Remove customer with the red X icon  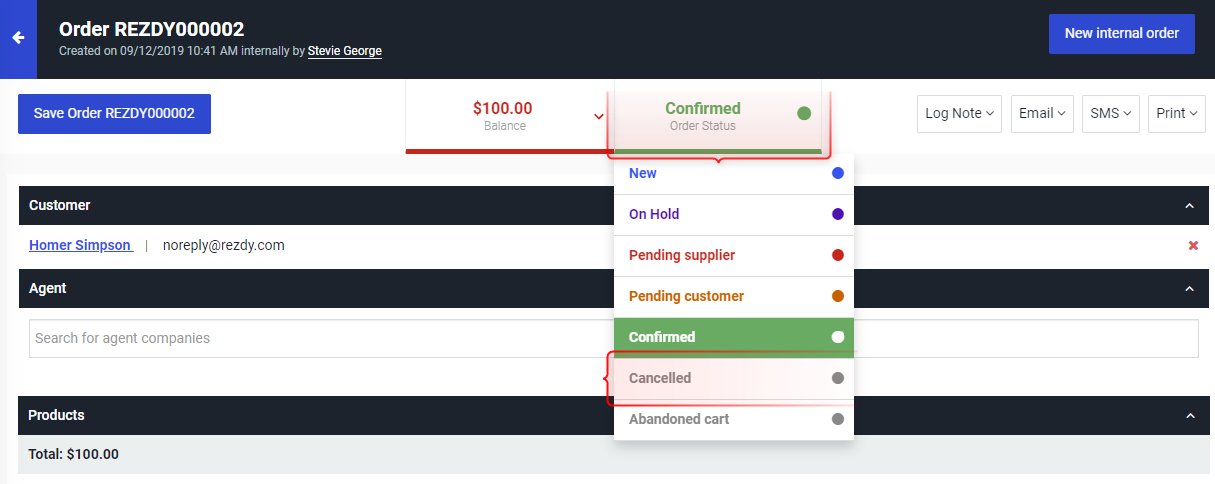click(1193, 245)
